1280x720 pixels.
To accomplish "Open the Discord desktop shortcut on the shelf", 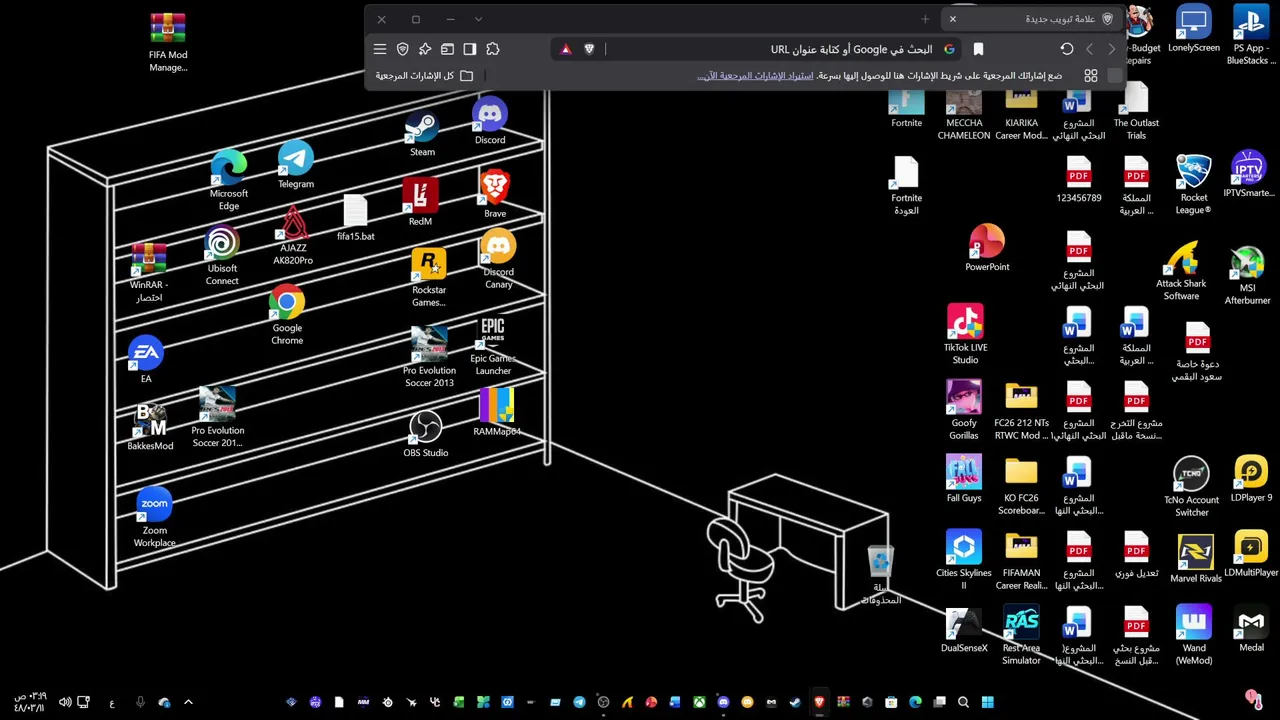I will [490, 122].
